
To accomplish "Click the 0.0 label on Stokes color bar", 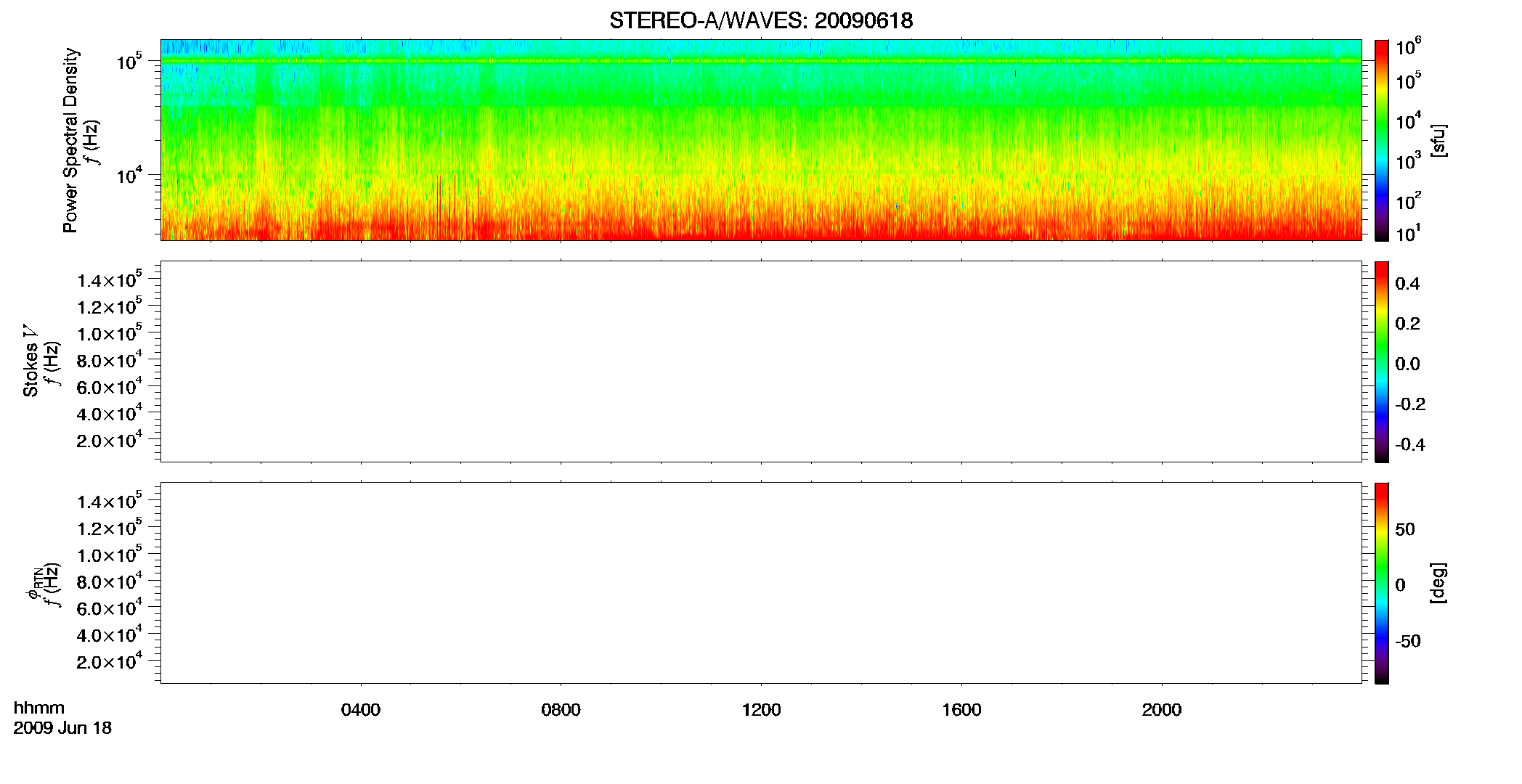I will (1407, 364).
